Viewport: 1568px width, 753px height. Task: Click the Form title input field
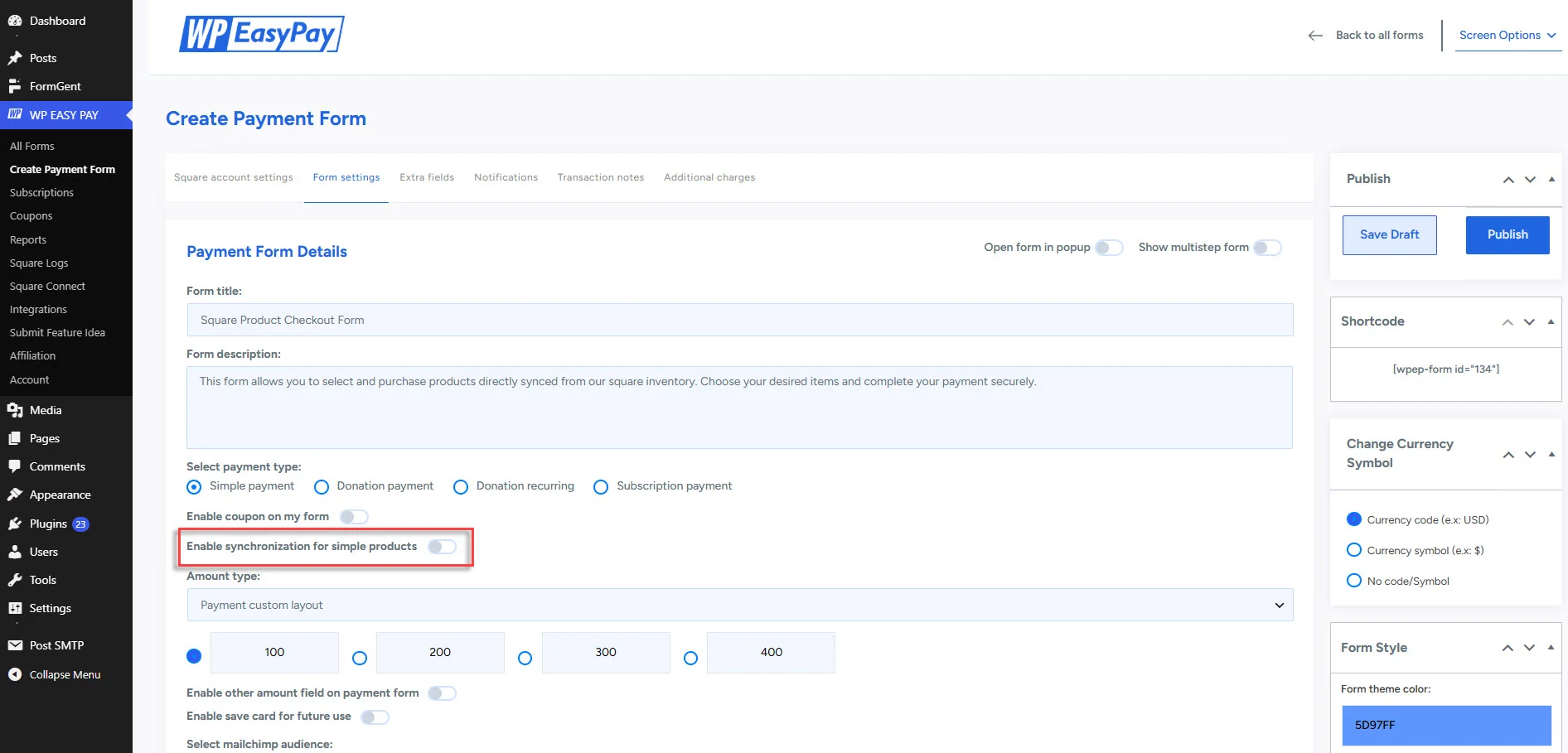pos(740,320)
